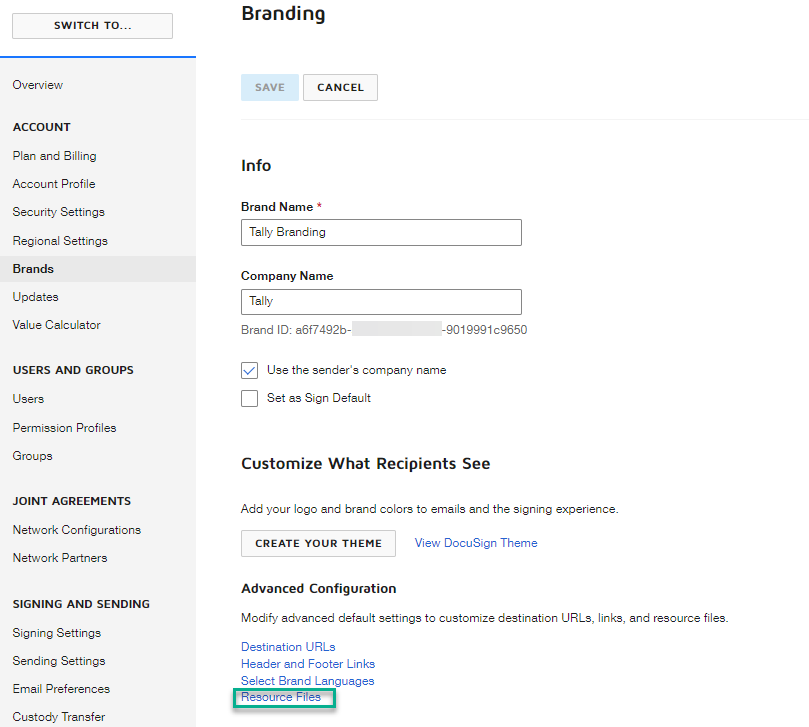Image resolution: width=809 pixels, height=727 pixels.
Task: Edit the Brand Name field
Action: pos(381,232)
